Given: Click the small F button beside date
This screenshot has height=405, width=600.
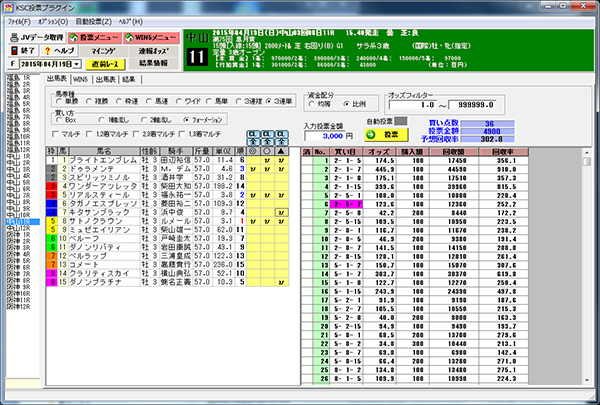Looking at the screenshot, I should [13, 64].
